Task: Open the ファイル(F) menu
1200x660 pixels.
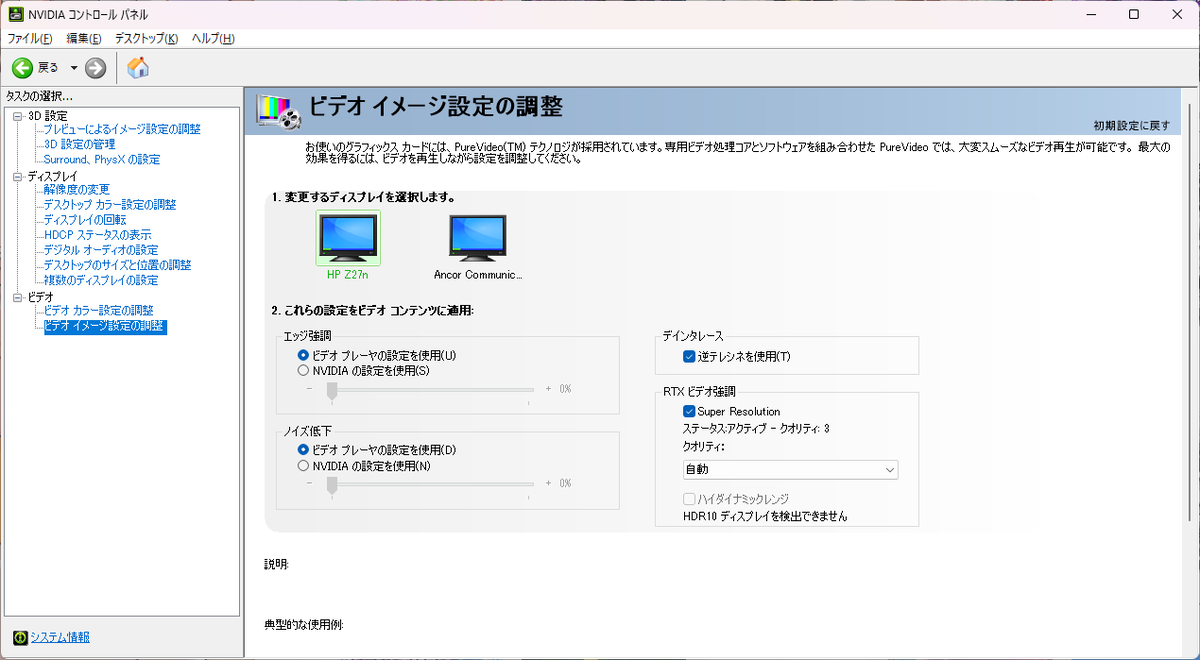Action: point(30,38)
